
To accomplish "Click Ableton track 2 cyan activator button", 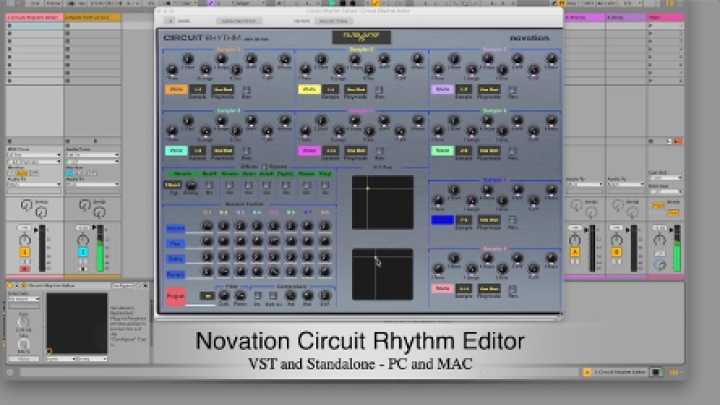I will (83, 252).
